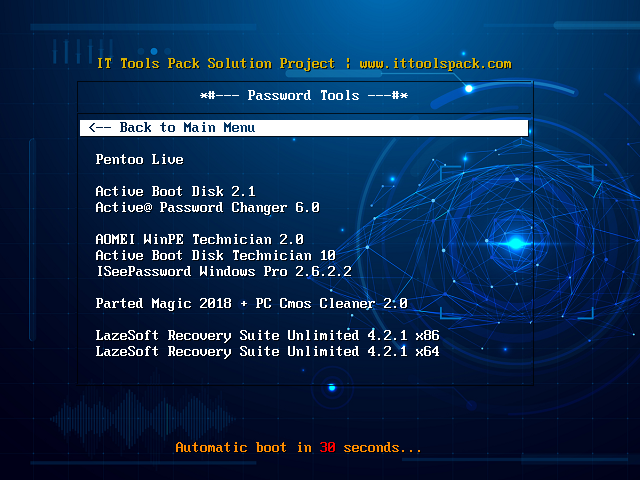Screen dimensions: 640x480
Task: Select Back to Main Menu entry
Action: click(304, 128)
